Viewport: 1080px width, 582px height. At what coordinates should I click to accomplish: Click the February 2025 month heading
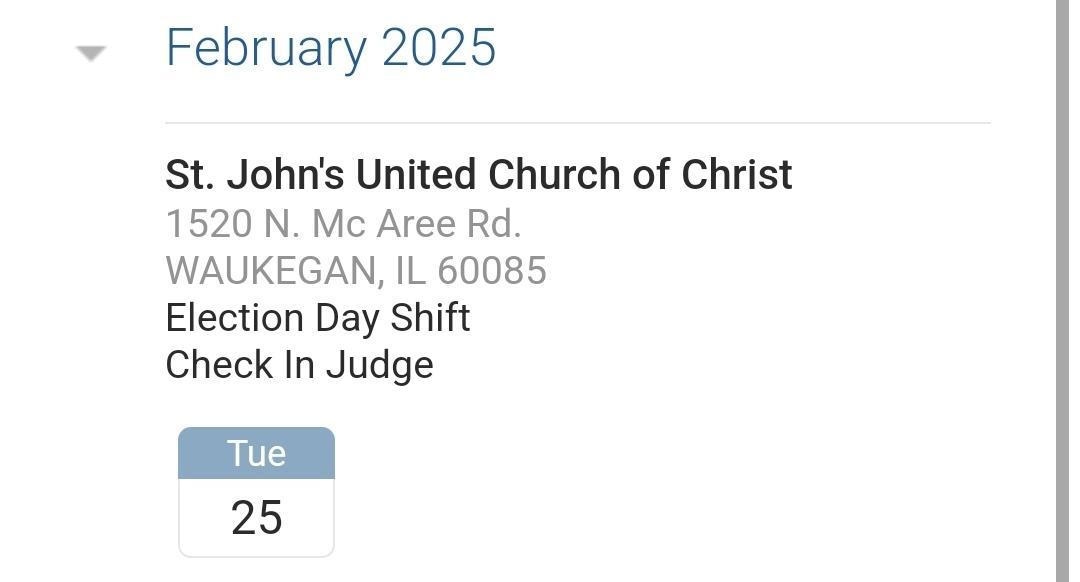tap(330, 48)
